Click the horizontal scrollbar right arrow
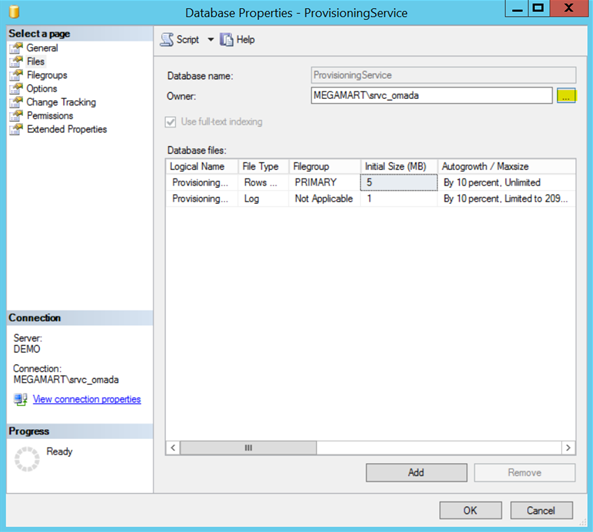 pyautogui.click(x=568, y=448)
